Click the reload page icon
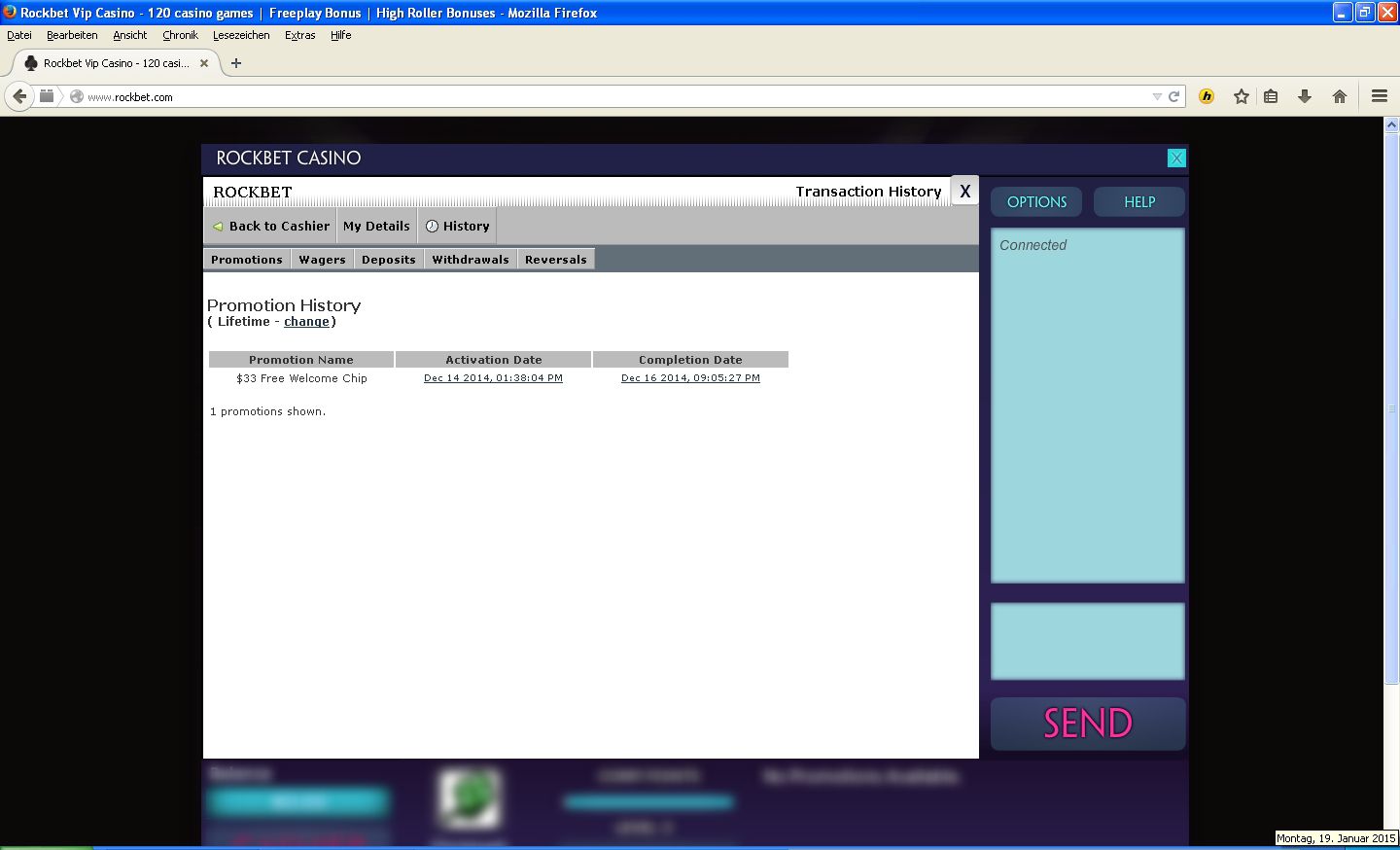The image size is (1400, 850). pos(1173,96)
